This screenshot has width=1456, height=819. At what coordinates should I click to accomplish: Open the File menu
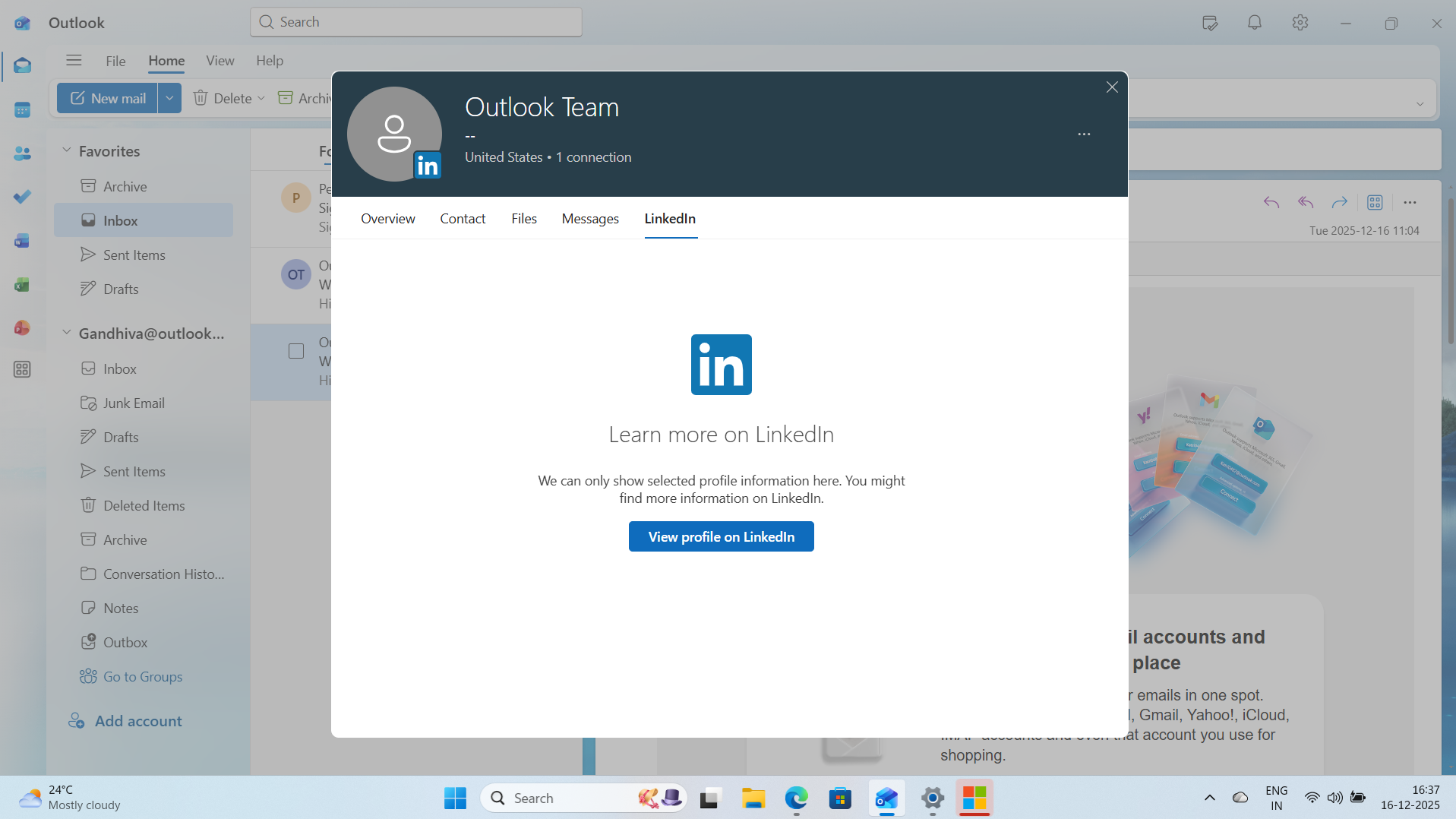[x=115, y=61]
